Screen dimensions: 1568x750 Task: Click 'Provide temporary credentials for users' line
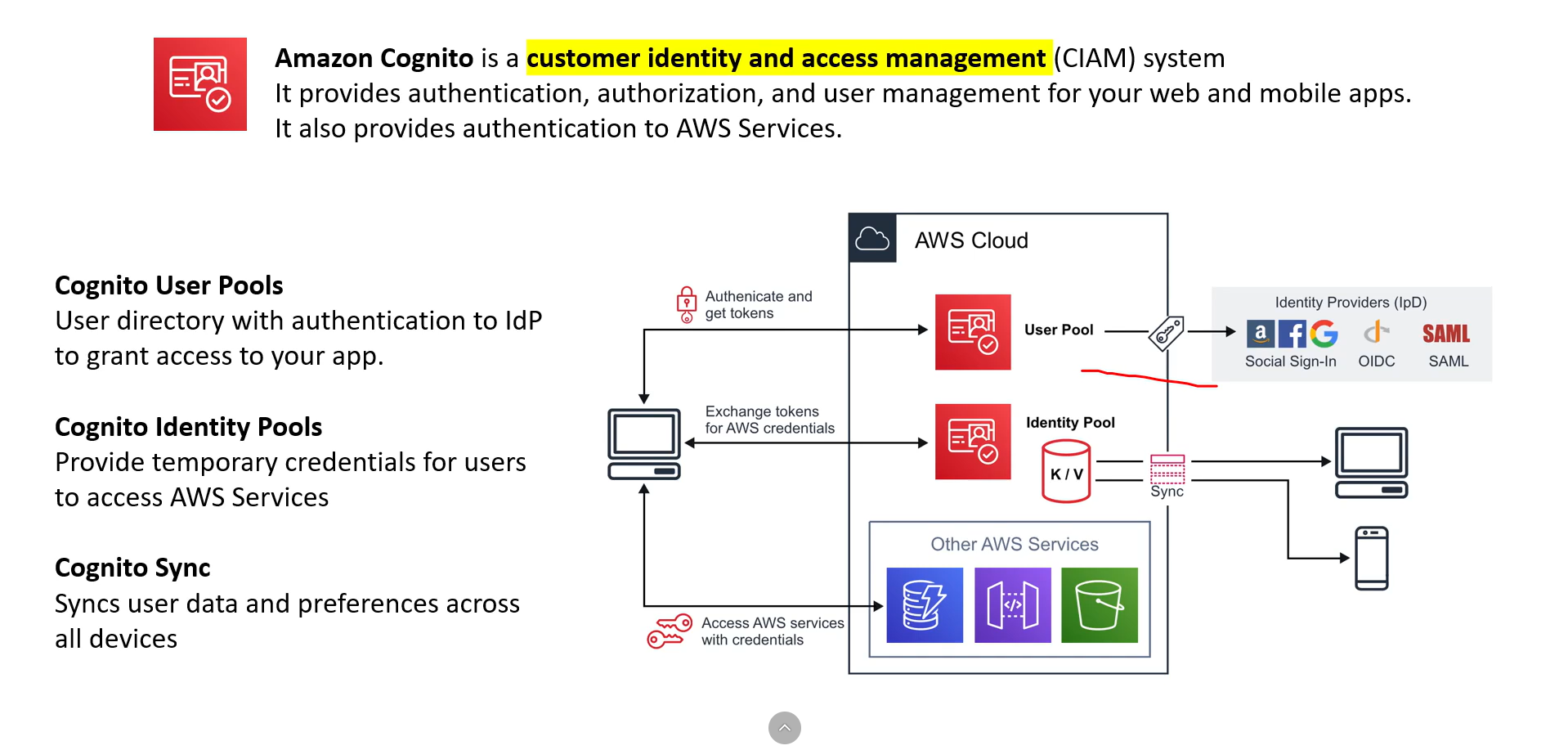tap(290, 462)
